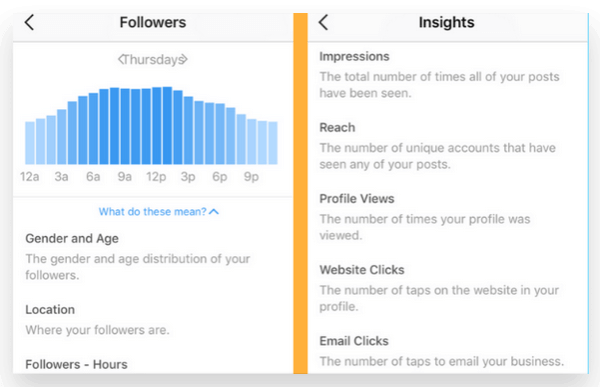Click the Gender and Age heading
This screenshot has height=387, width=600.
tap(72, 238)
